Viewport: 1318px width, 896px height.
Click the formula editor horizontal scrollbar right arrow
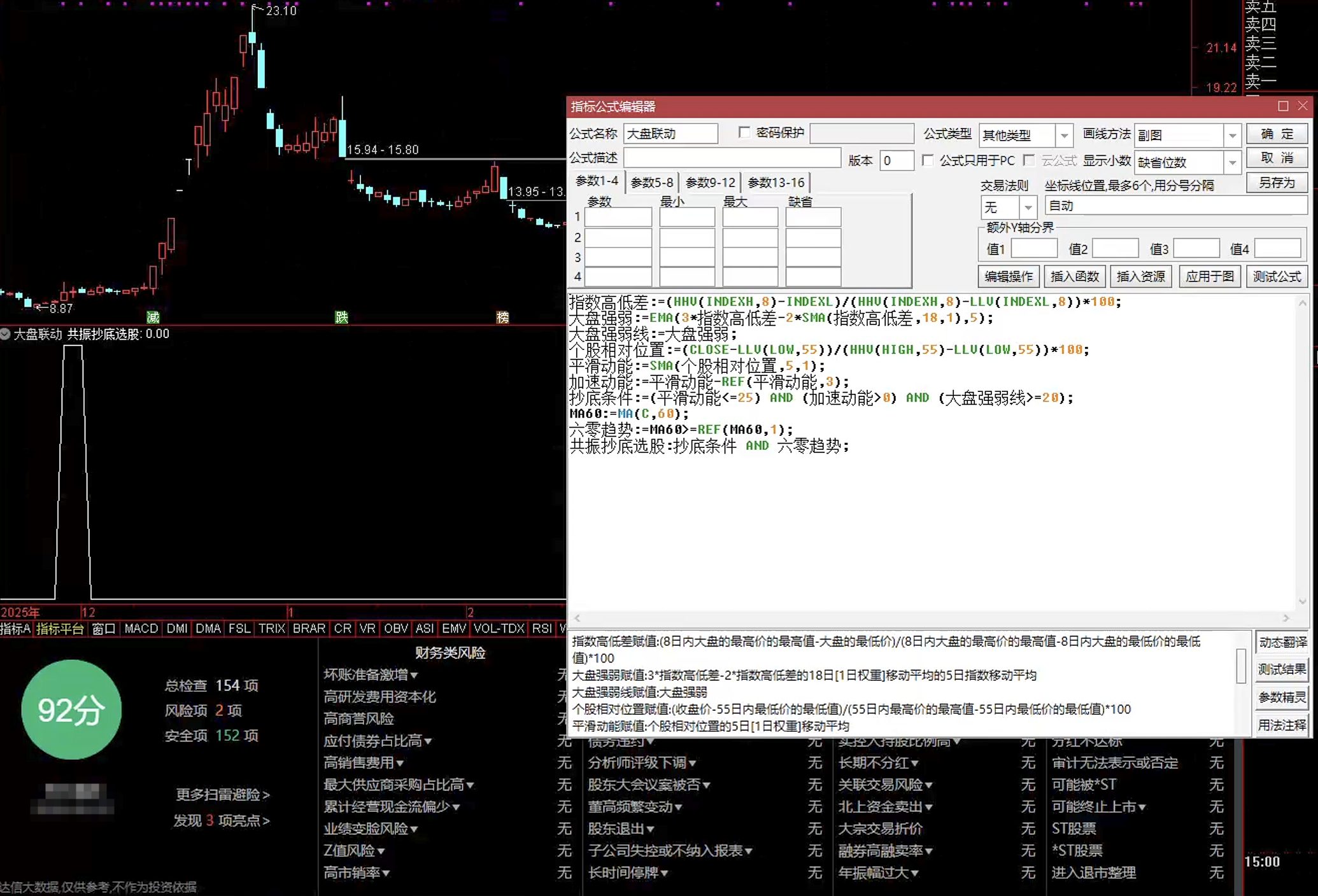pyautogui.click(x=1286, y=618)
